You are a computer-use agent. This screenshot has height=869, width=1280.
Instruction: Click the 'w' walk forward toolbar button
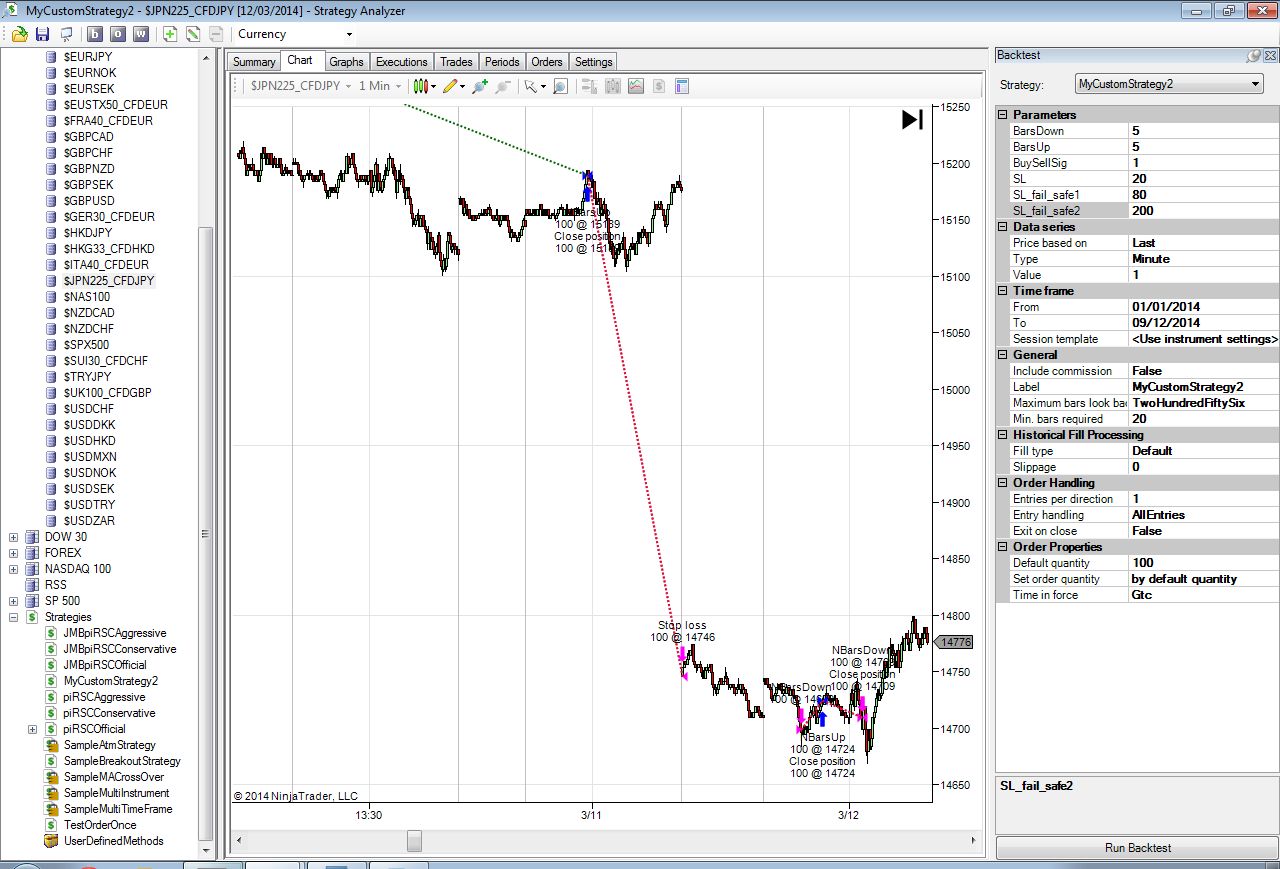pyautogui.click(x=141, y=34)
